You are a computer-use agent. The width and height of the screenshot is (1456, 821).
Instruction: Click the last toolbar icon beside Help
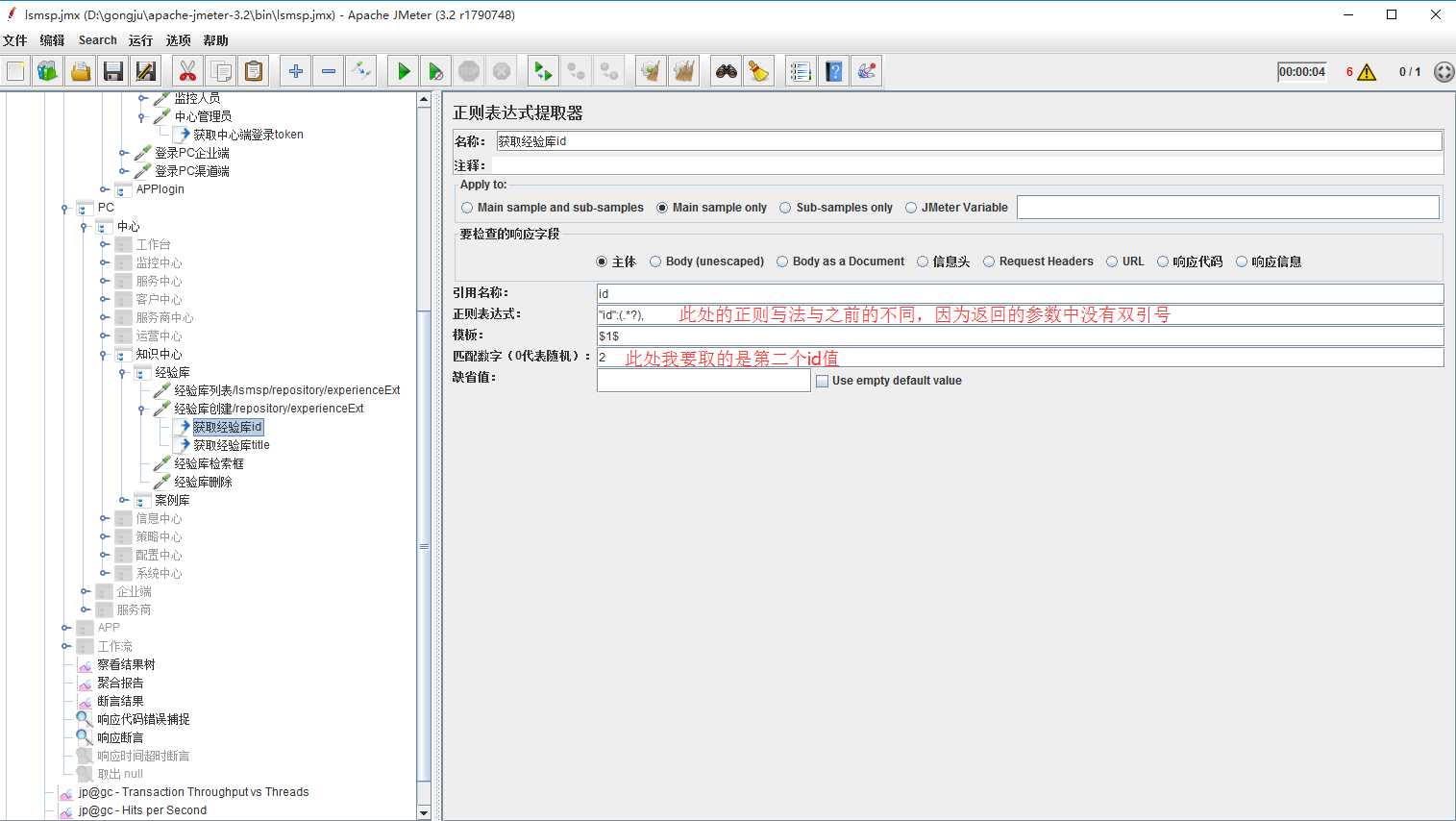(867, 71)
